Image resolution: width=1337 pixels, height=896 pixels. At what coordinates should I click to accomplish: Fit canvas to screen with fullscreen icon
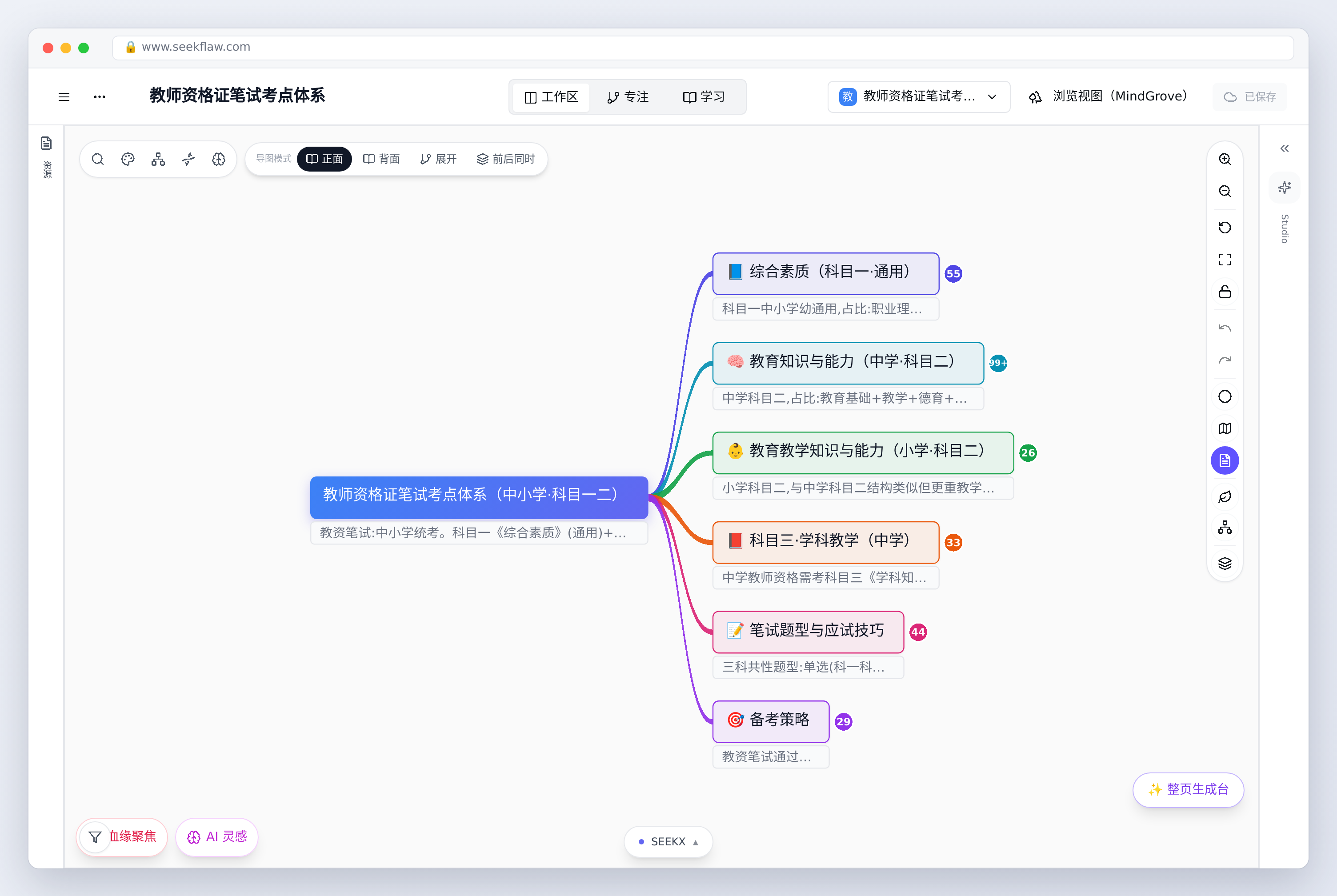point(1225,260)
